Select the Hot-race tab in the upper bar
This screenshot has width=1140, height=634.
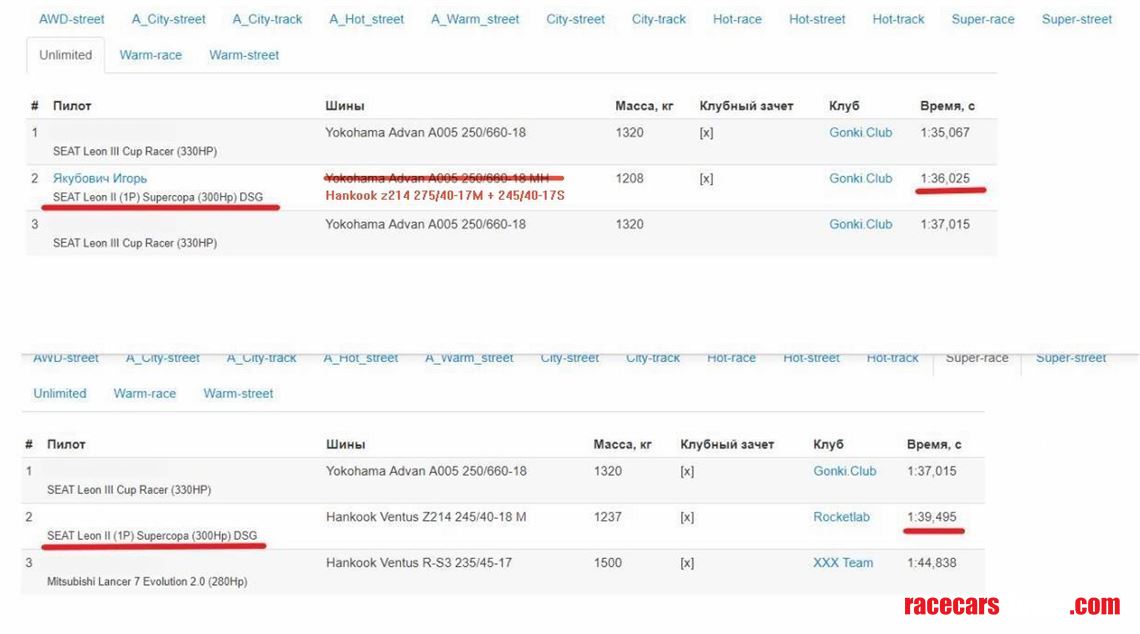737,19
